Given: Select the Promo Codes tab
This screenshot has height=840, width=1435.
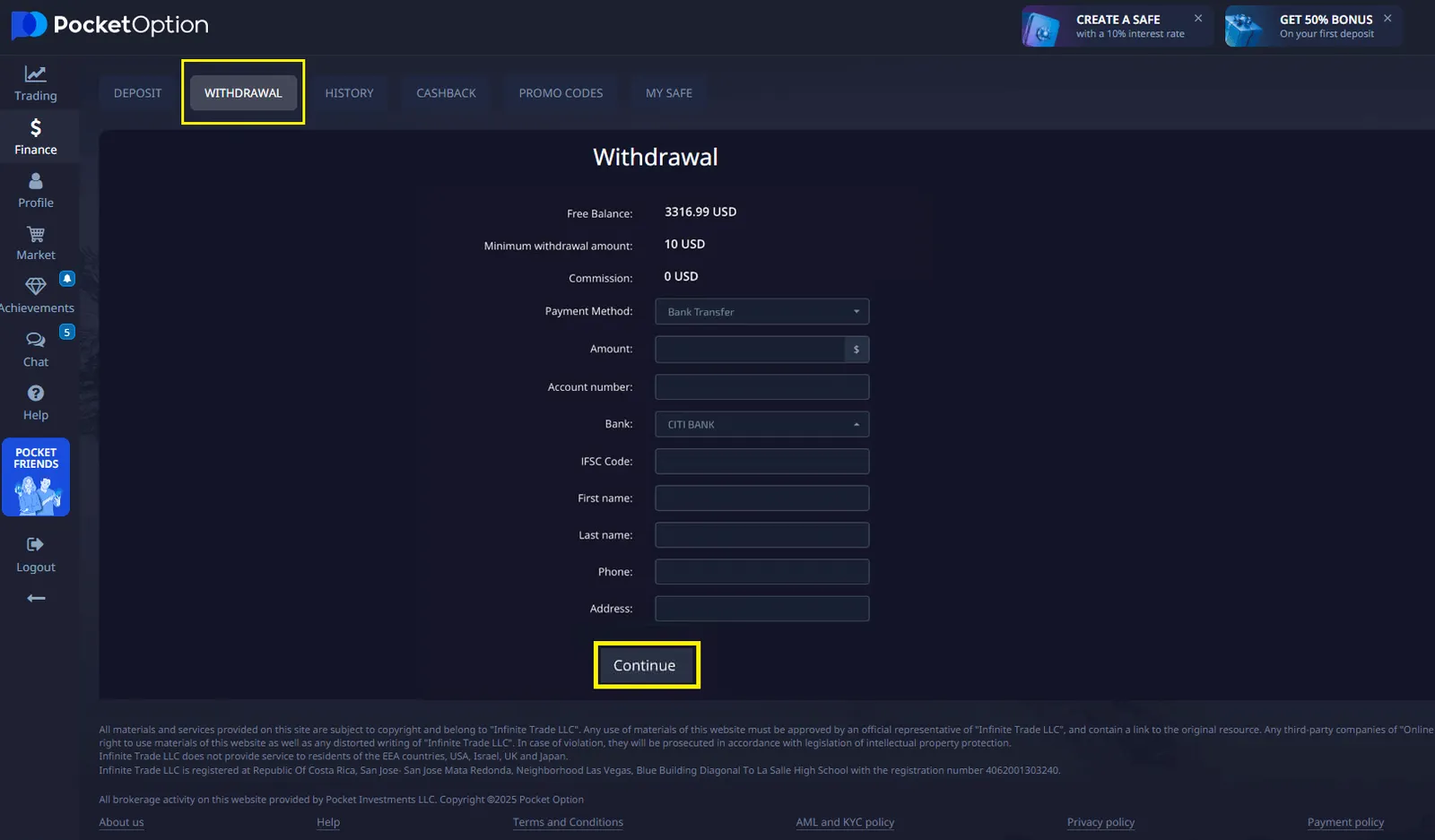Looking at the screenshot, I should [x=561, y=93].
